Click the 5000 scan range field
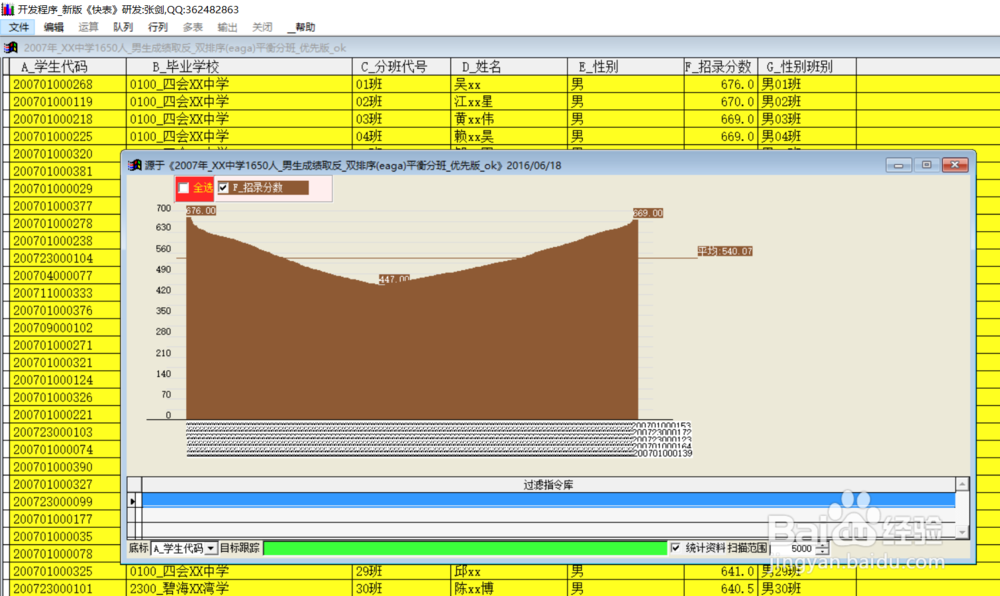This screenshot has height=596, width=1000. point(794,548)
